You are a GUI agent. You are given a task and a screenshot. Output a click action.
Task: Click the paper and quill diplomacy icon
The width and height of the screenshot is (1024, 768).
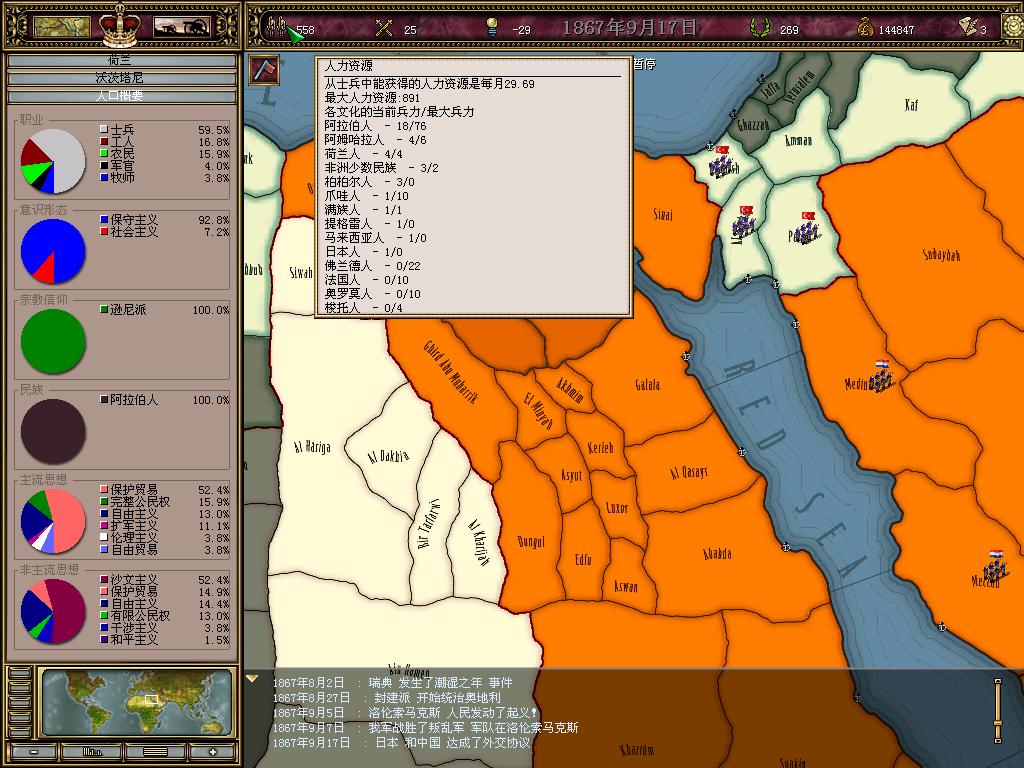point(965,28)
